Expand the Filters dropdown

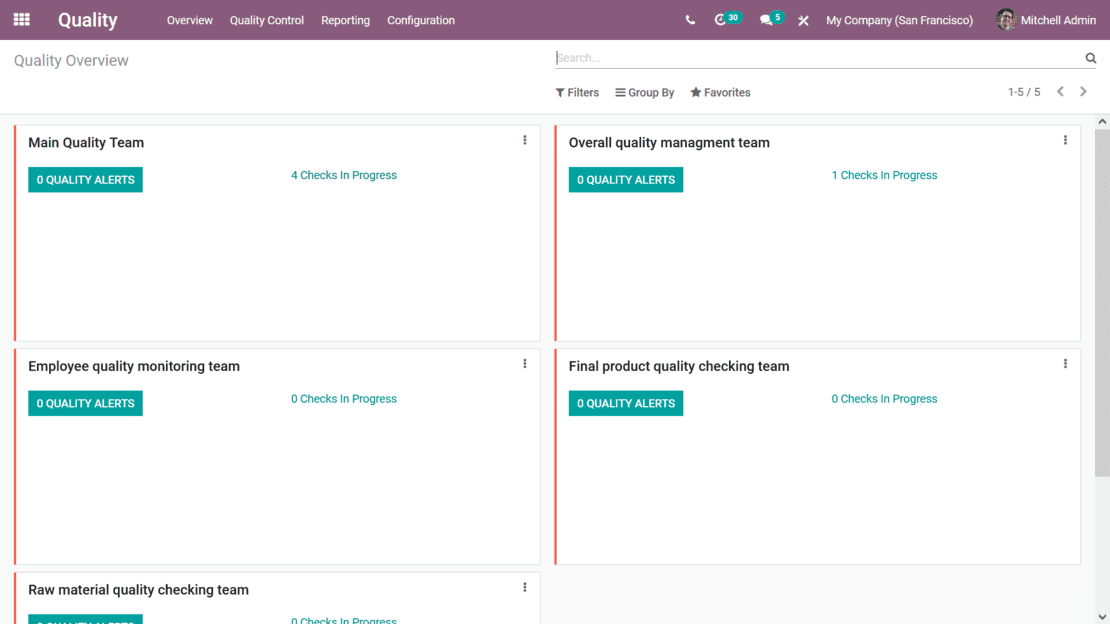coord(577,93)
